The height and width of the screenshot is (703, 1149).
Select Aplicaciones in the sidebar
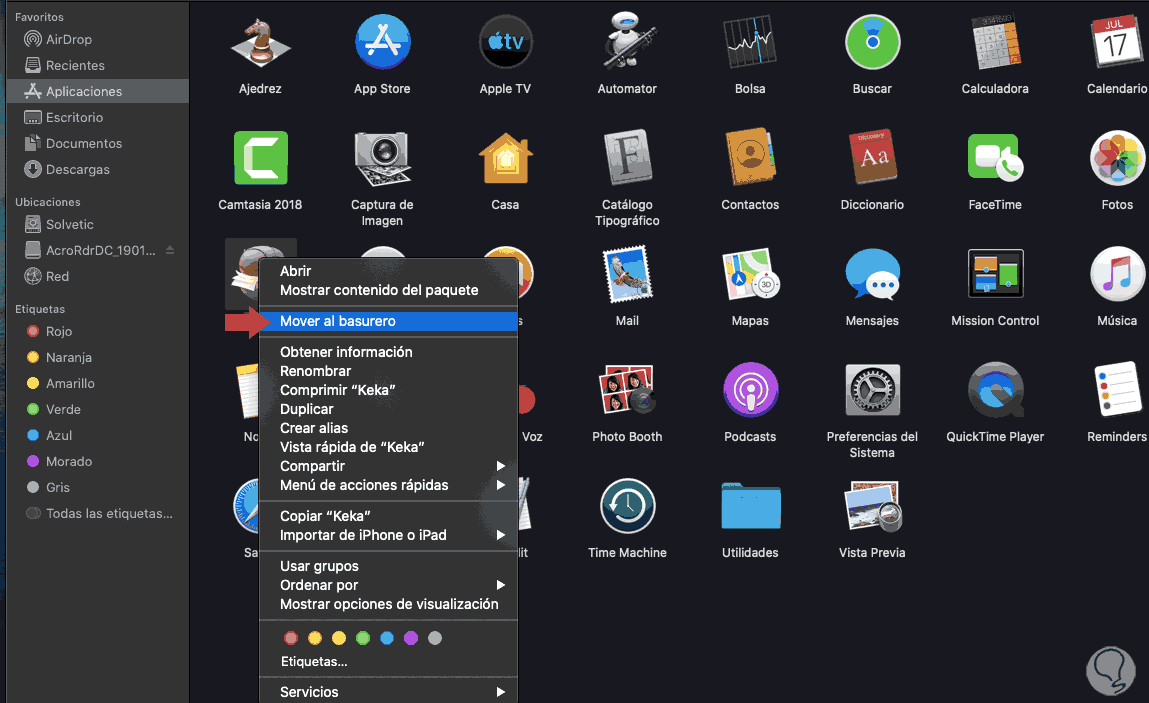click(97, 91)
